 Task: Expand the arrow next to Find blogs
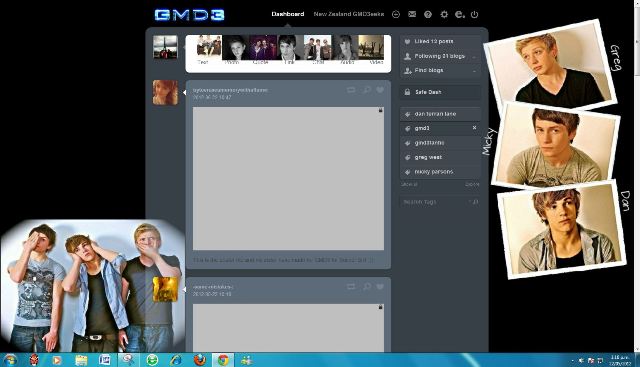(x=474, y=71)
